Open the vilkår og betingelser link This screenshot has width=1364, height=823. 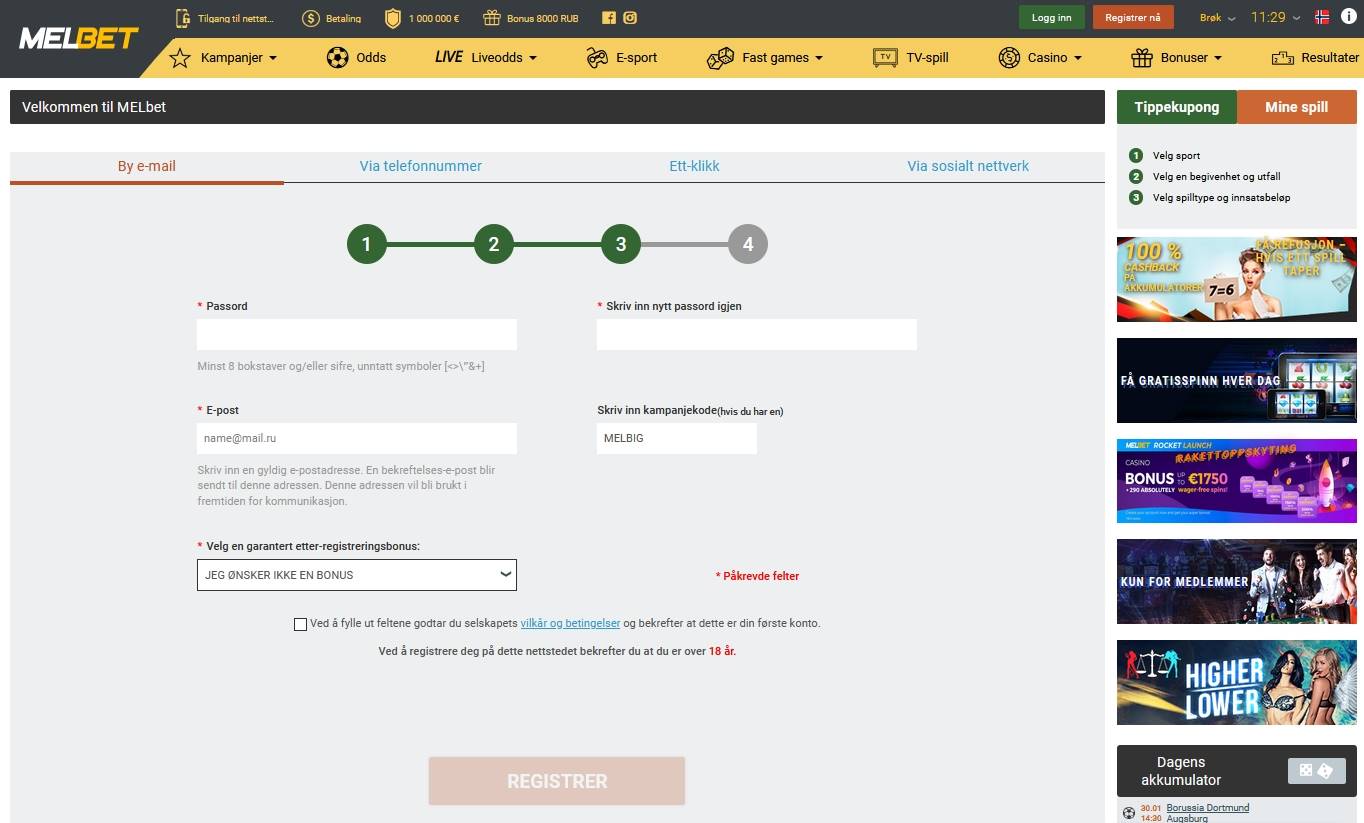click(x=570, y=623)
